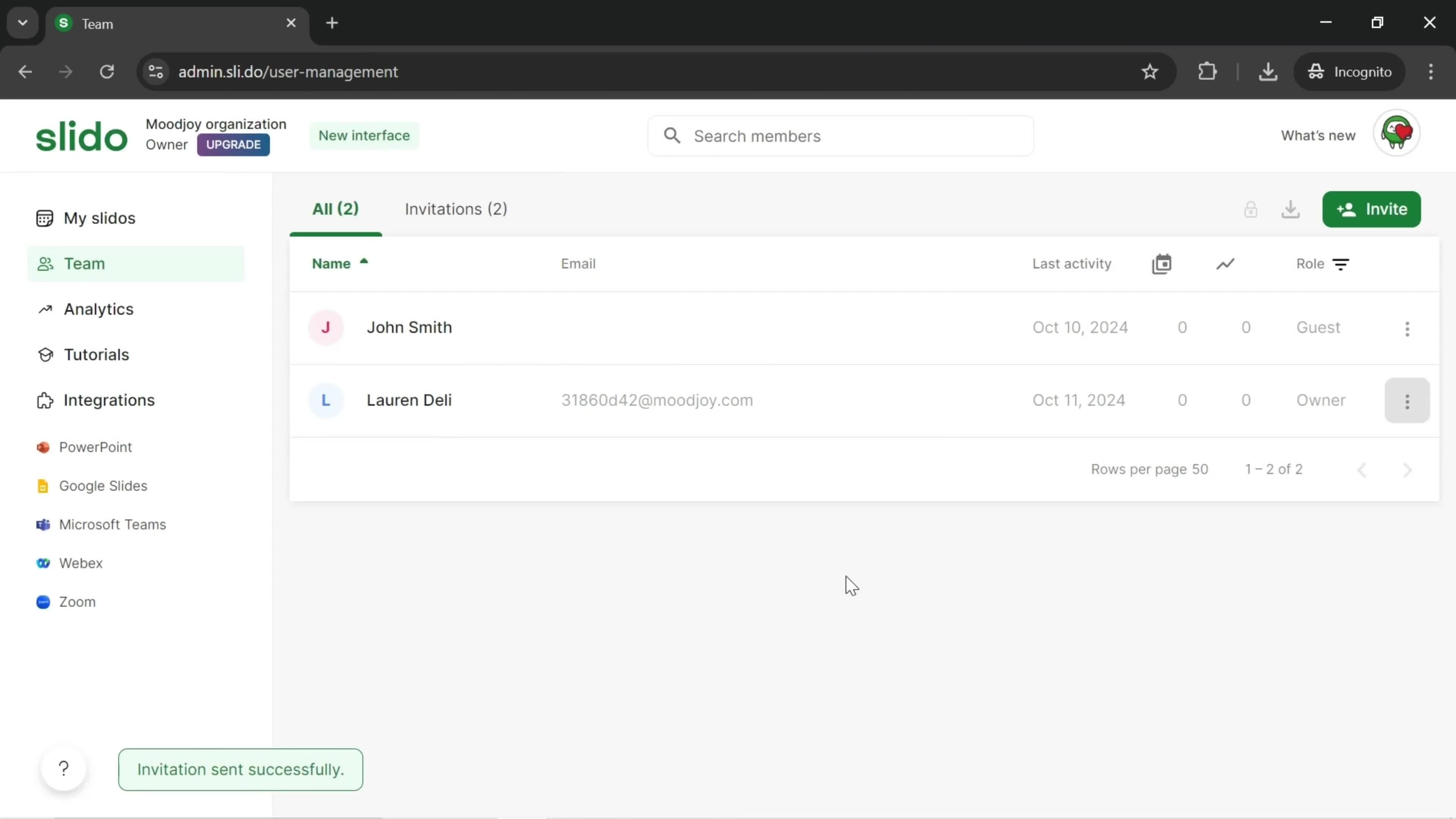Click the lock/export icon
Image resolution: width=1456 pixels, height=819 pixels.
tap(1251, 209)
